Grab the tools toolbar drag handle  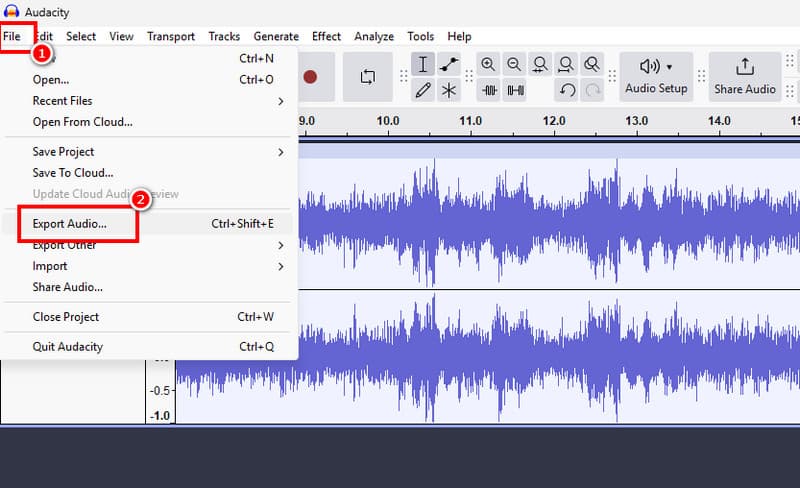(x=404, y=77)
